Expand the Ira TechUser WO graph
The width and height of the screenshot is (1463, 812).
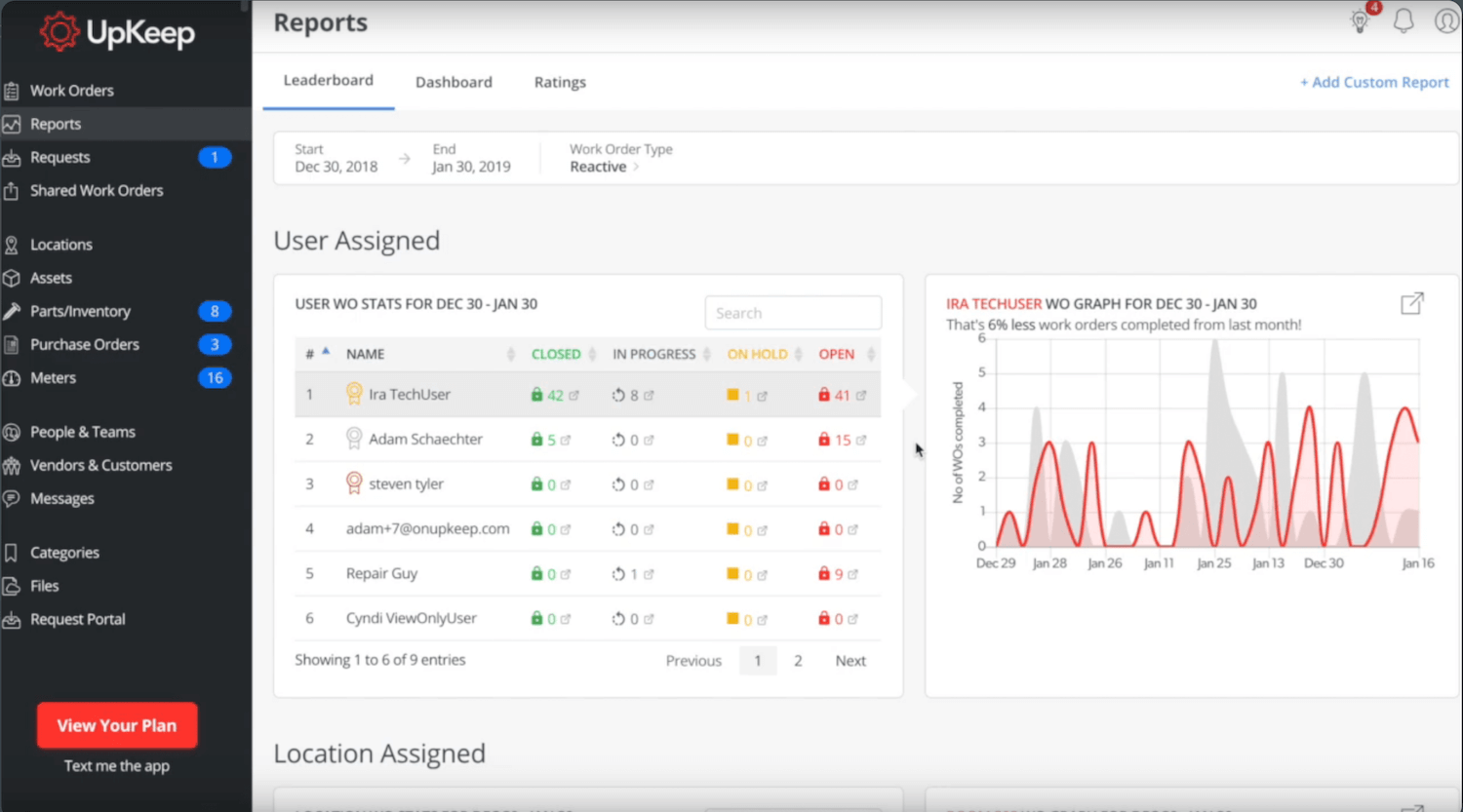click(1411, 303)
